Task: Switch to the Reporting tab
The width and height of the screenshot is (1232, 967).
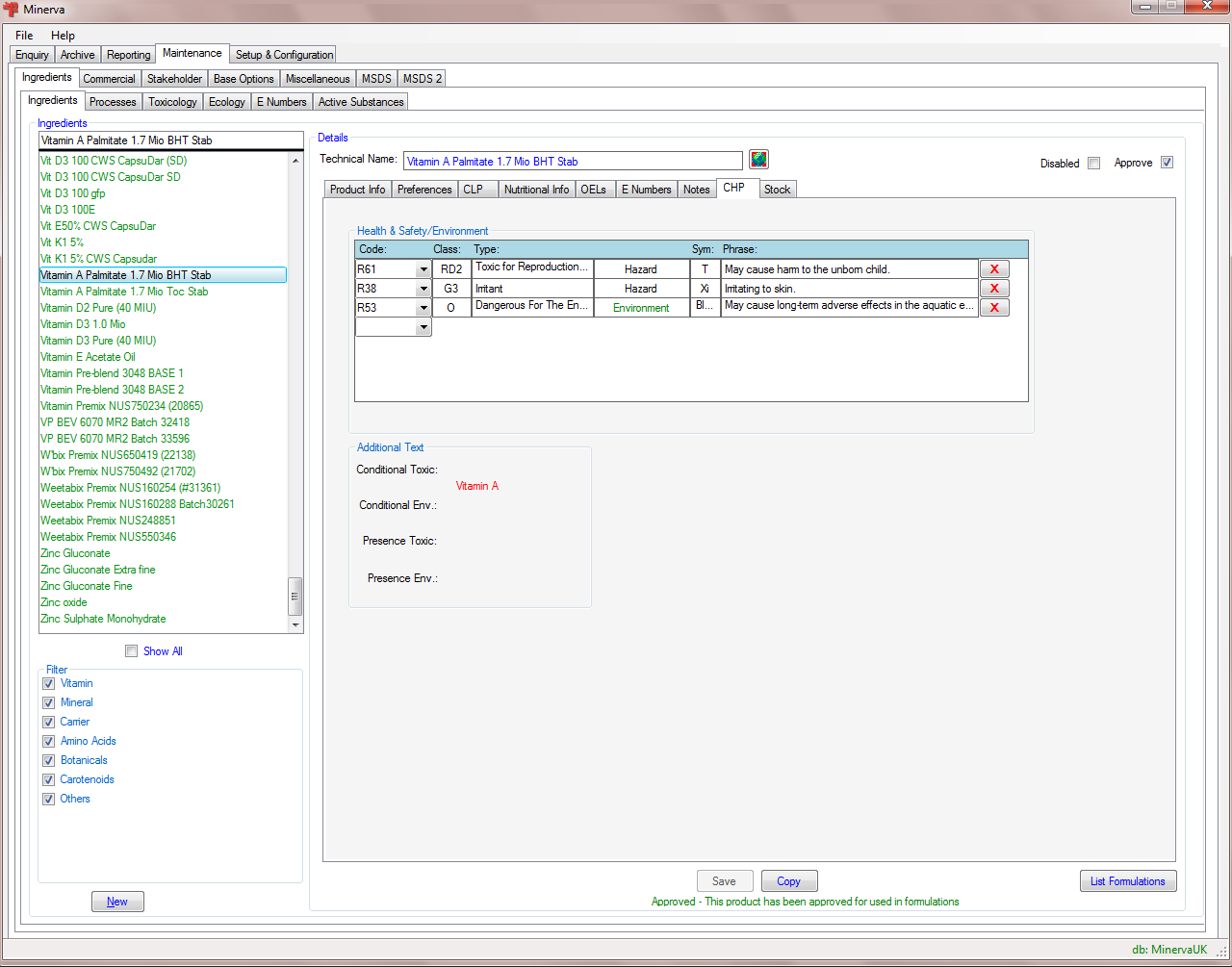Action: tap(129, 55)
